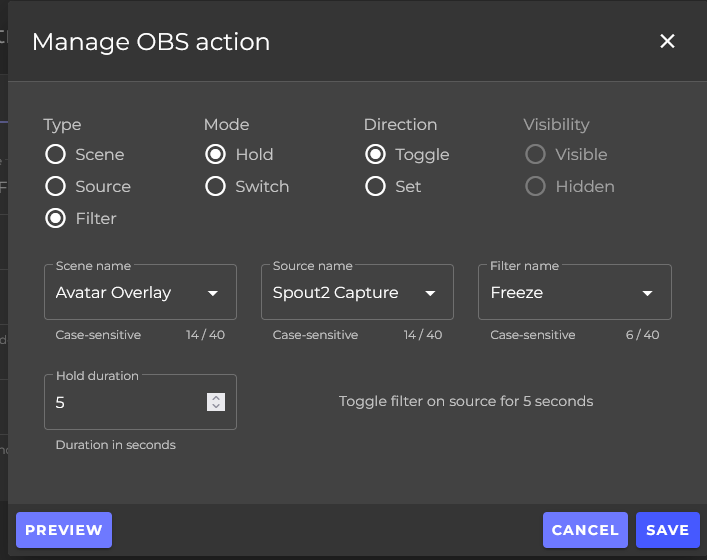Cancel the OBS action changes
Screen dimensions: 707x560
[585, 530]
